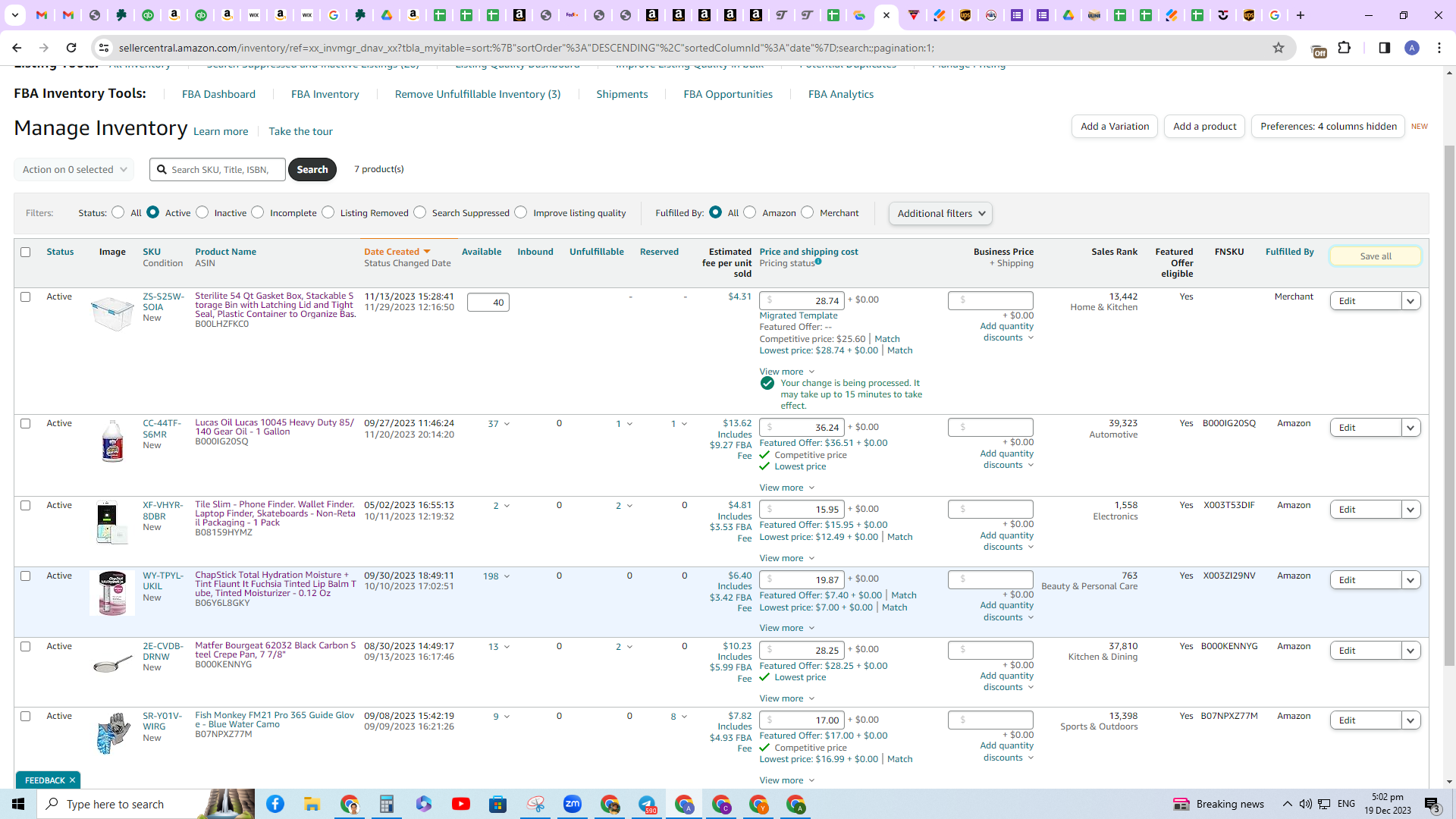Open a new browser tab
1456x819 pixels.
[x=1301, y=15]
